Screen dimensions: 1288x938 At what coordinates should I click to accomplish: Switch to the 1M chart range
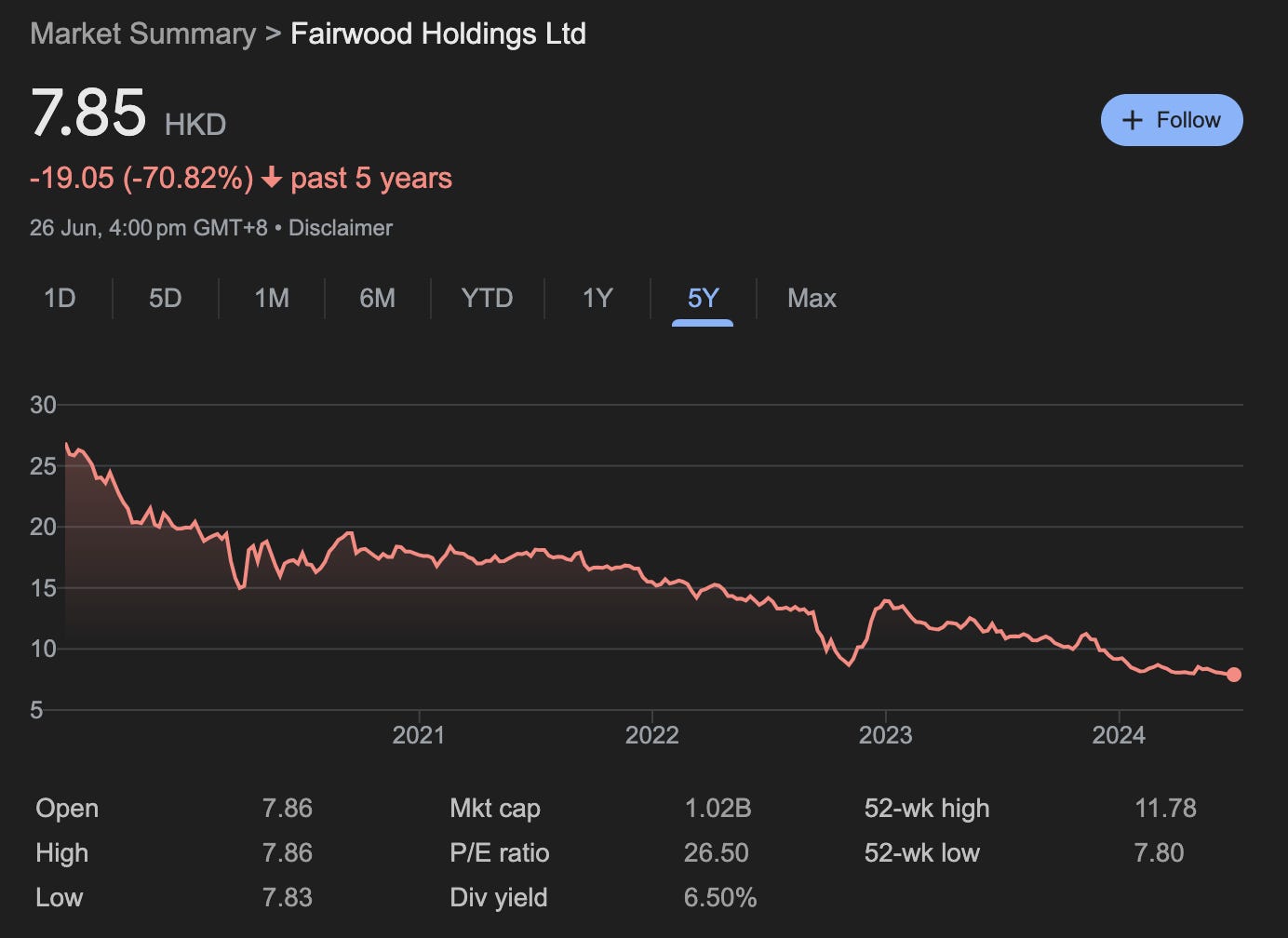[272, 298]
